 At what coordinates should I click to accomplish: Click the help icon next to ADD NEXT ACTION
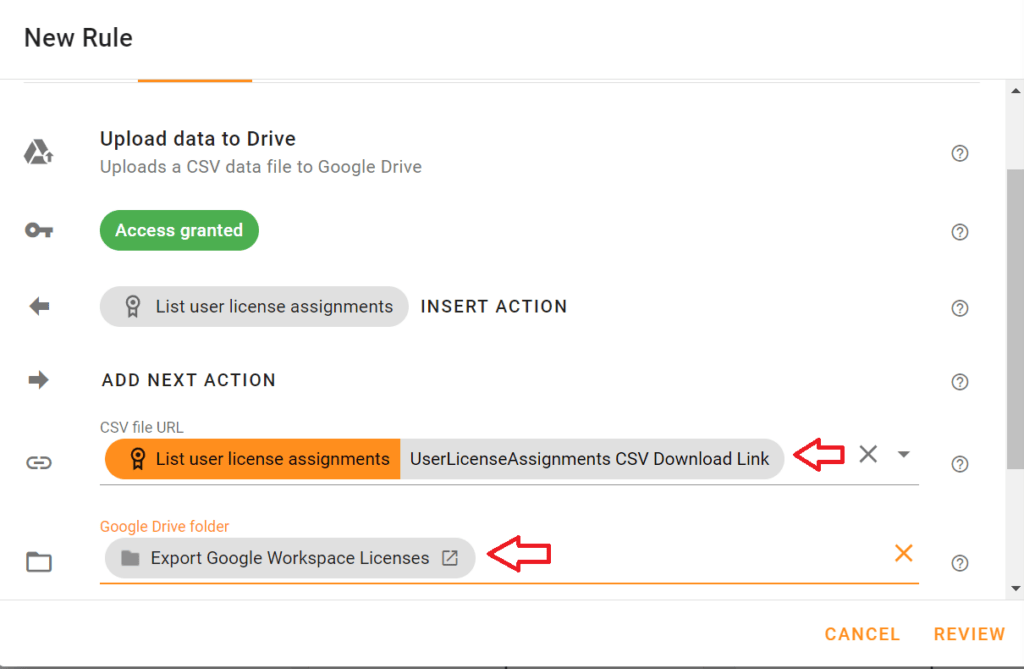[x=959, y=382]
